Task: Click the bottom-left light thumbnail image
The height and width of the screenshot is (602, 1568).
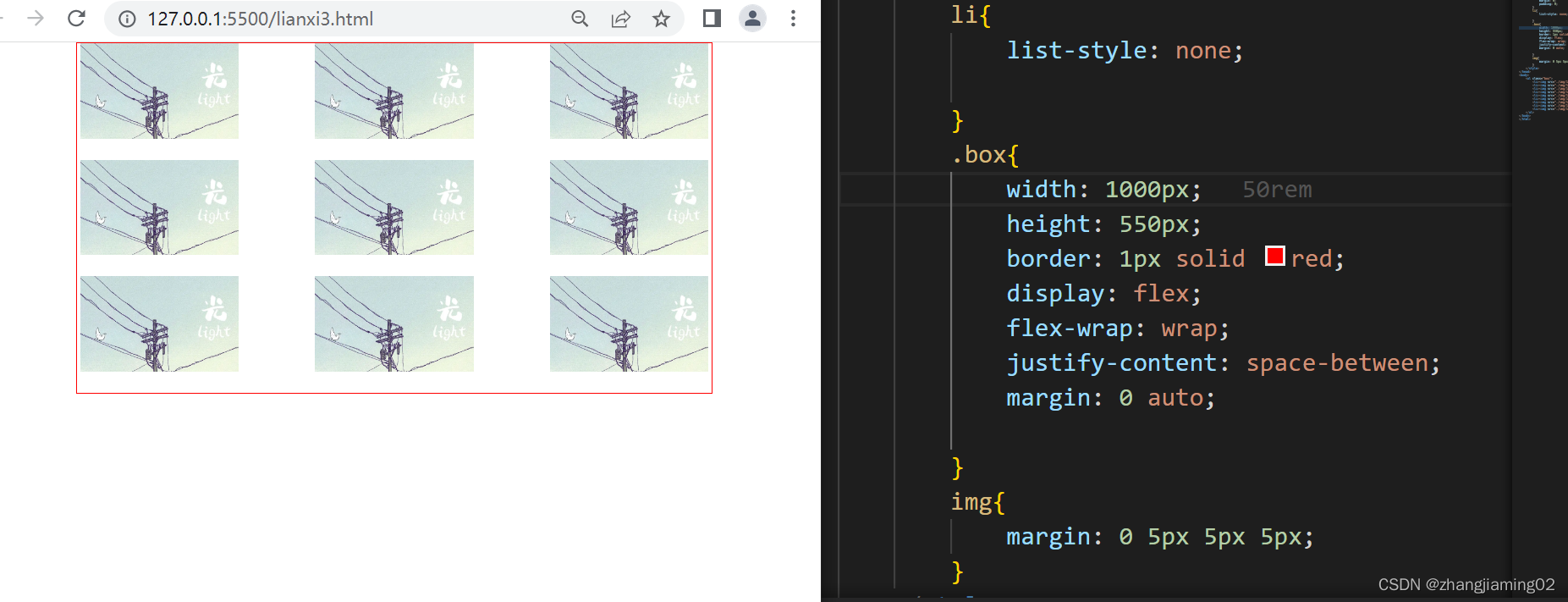Action: pyautogui.click(x=159, y=323)
